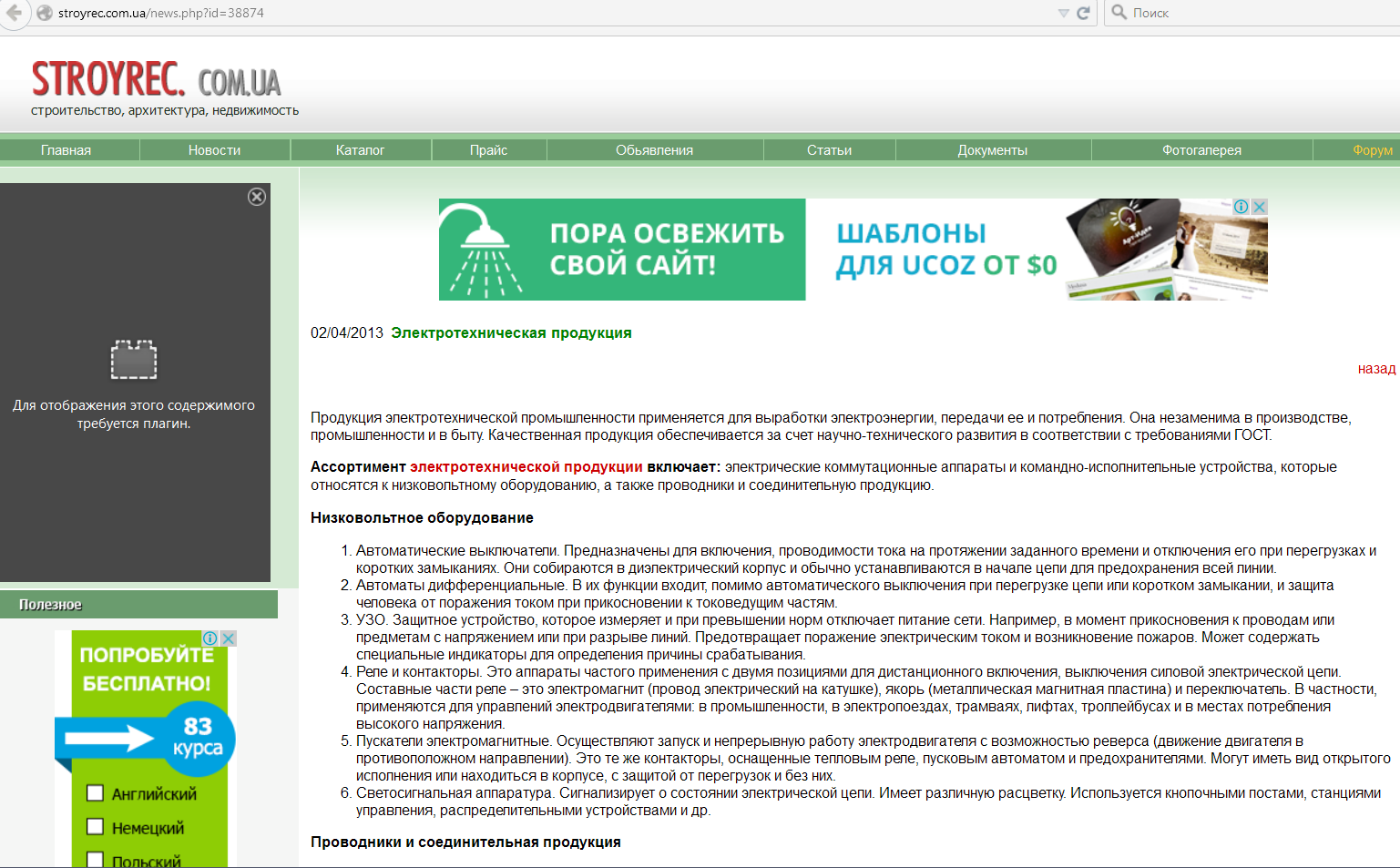
Task: Reload the page with the refresh icon
Action: coord(1083,13)
